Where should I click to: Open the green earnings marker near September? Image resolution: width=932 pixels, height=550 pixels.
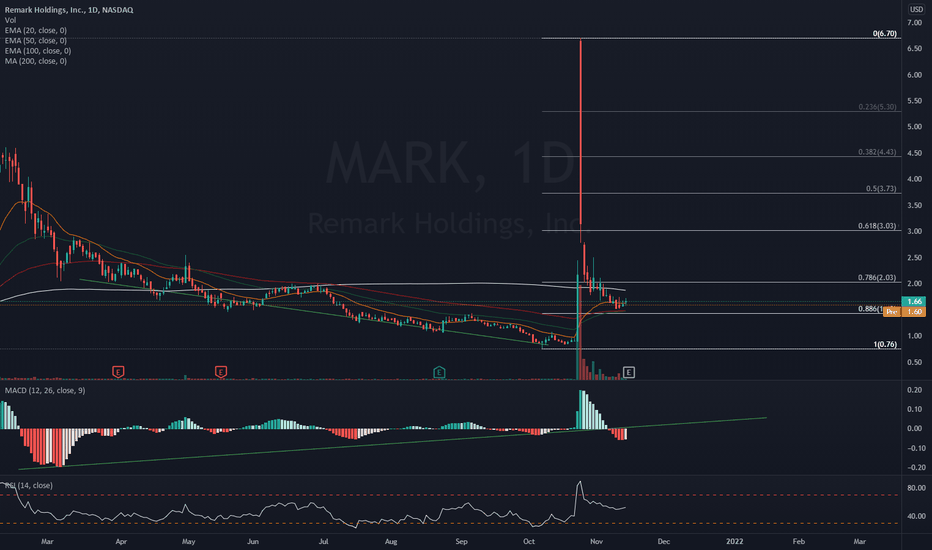(x=439, y=372)
